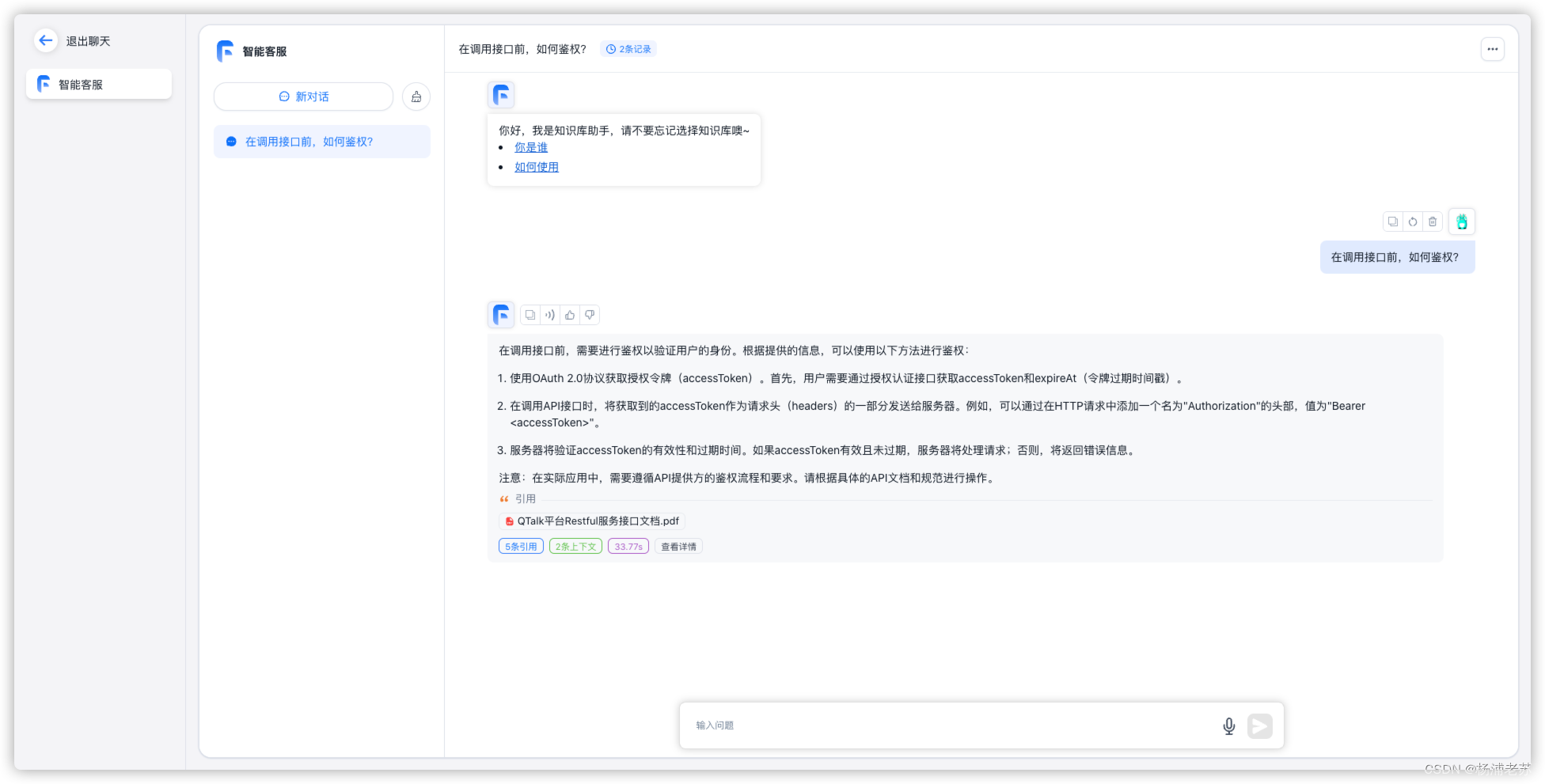Viewport: 1545px width, 784px height.
Task: Open the 你是谁 suggested question link
Action: pos(531,147)
